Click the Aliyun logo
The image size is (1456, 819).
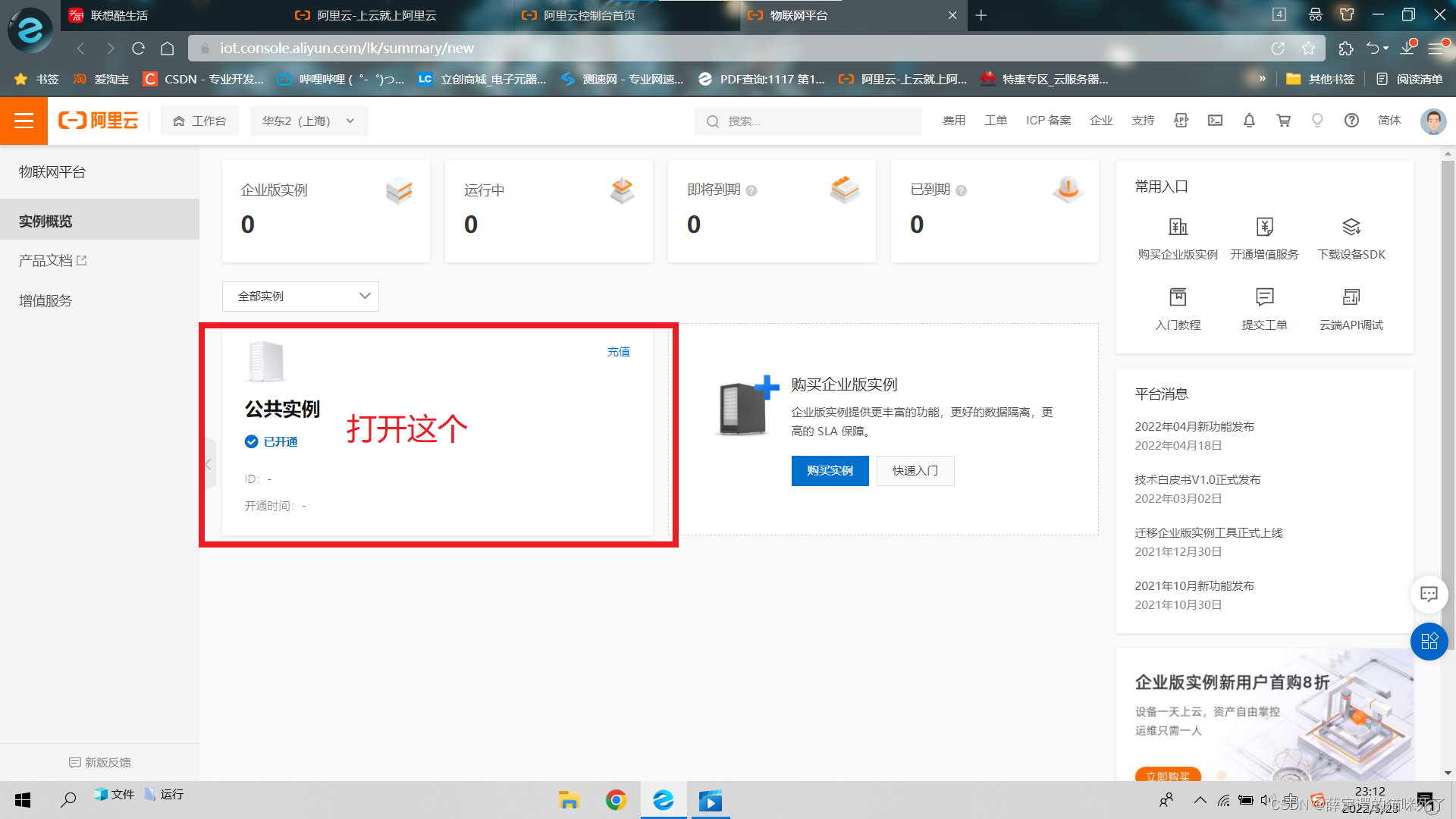click(x=99, y=121)
